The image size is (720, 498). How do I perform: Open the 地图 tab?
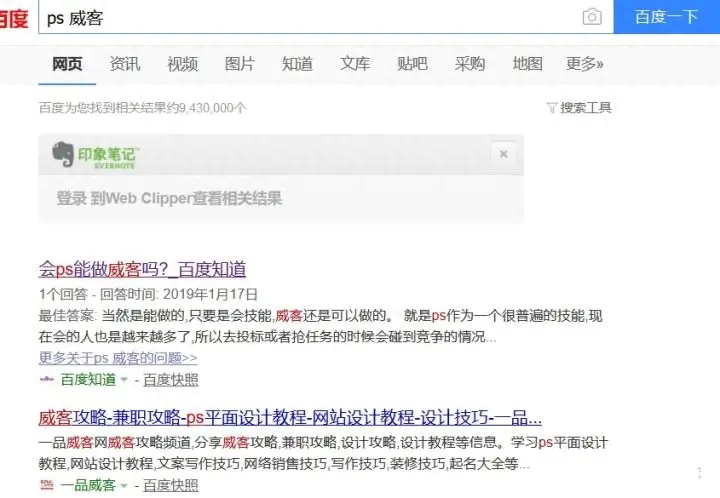(x=527, y=64)
